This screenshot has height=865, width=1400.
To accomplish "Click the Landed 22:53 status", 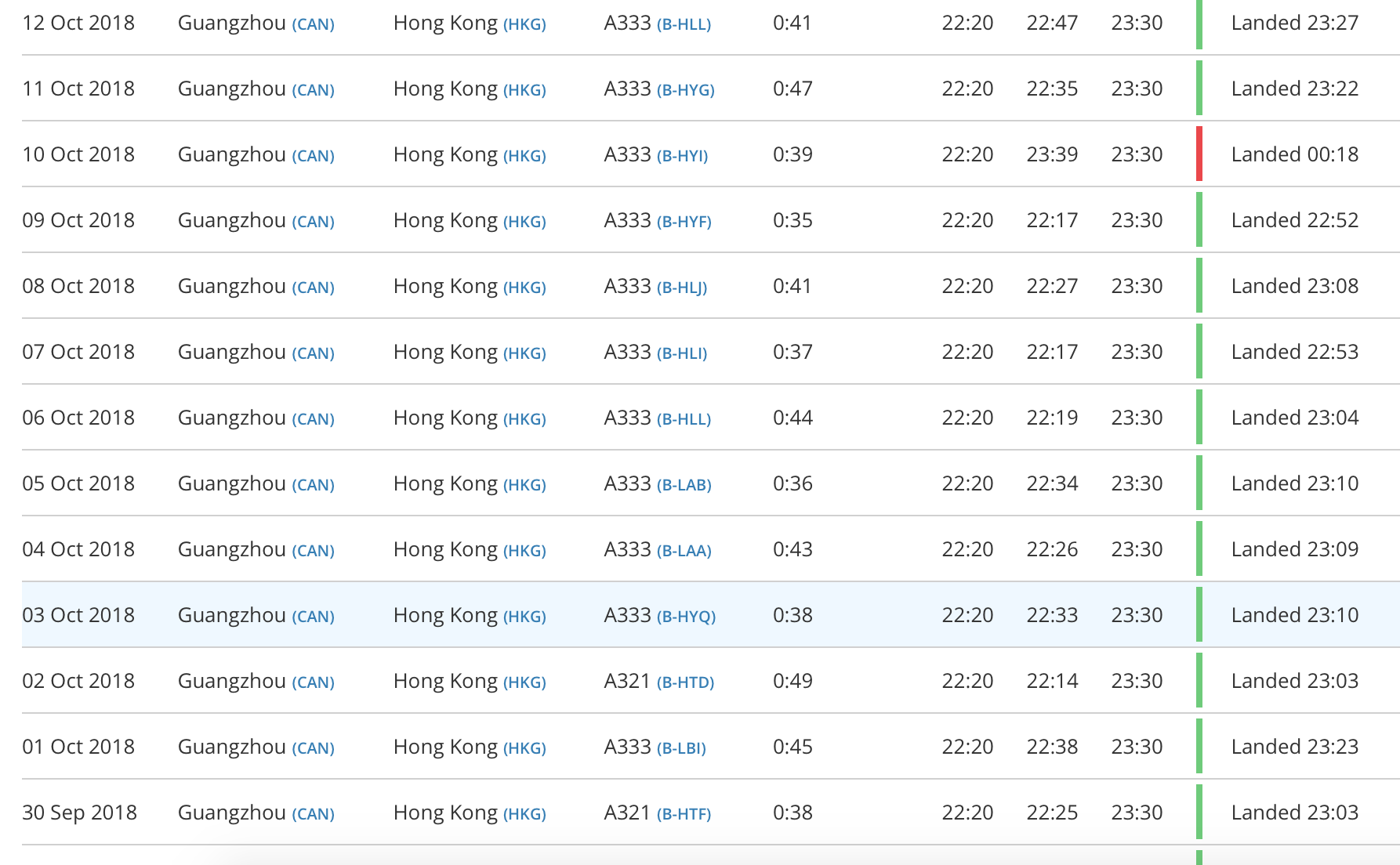I will [x=1295, y=352].
